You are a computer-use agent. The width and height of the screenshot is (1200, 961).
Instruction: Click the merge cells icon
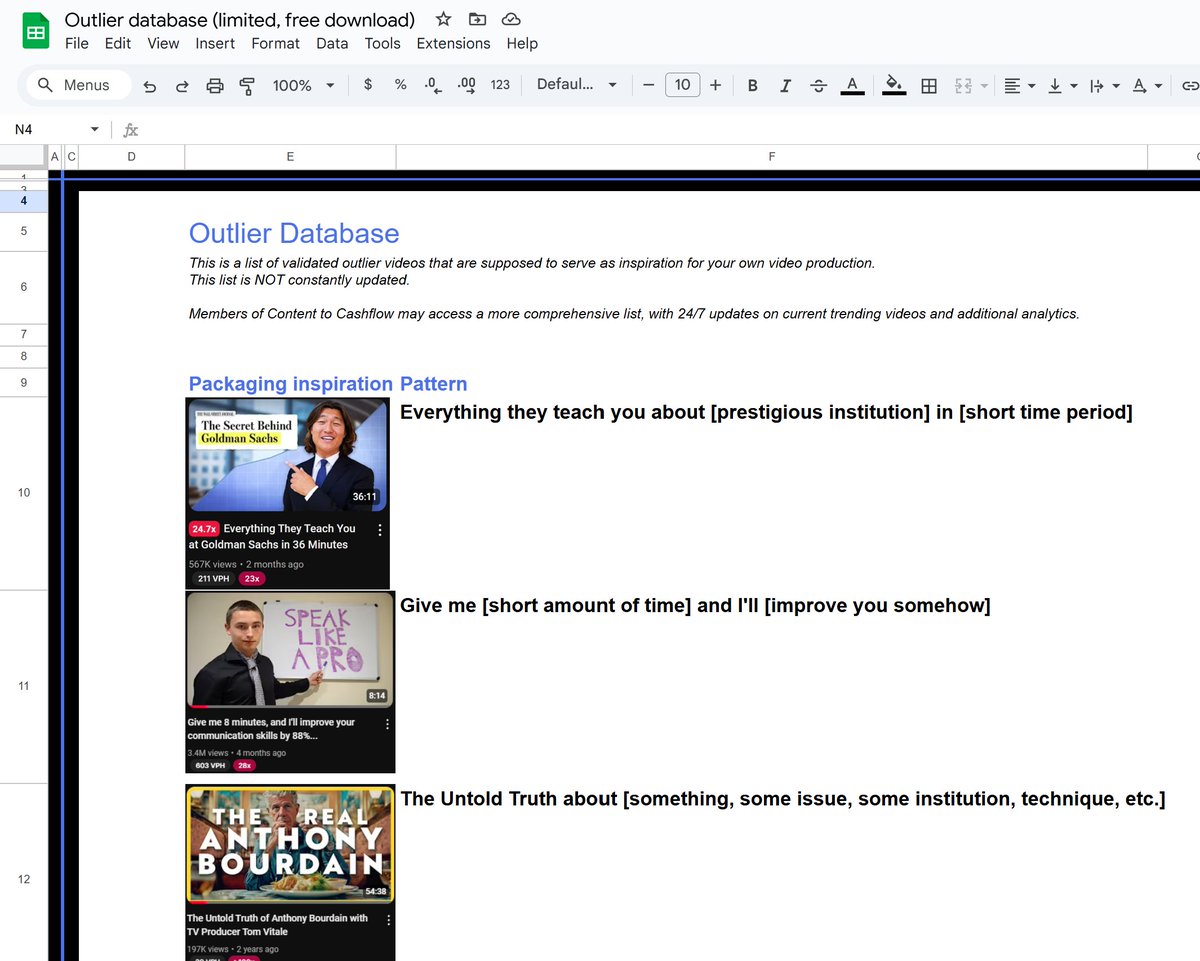coord(964,86)
